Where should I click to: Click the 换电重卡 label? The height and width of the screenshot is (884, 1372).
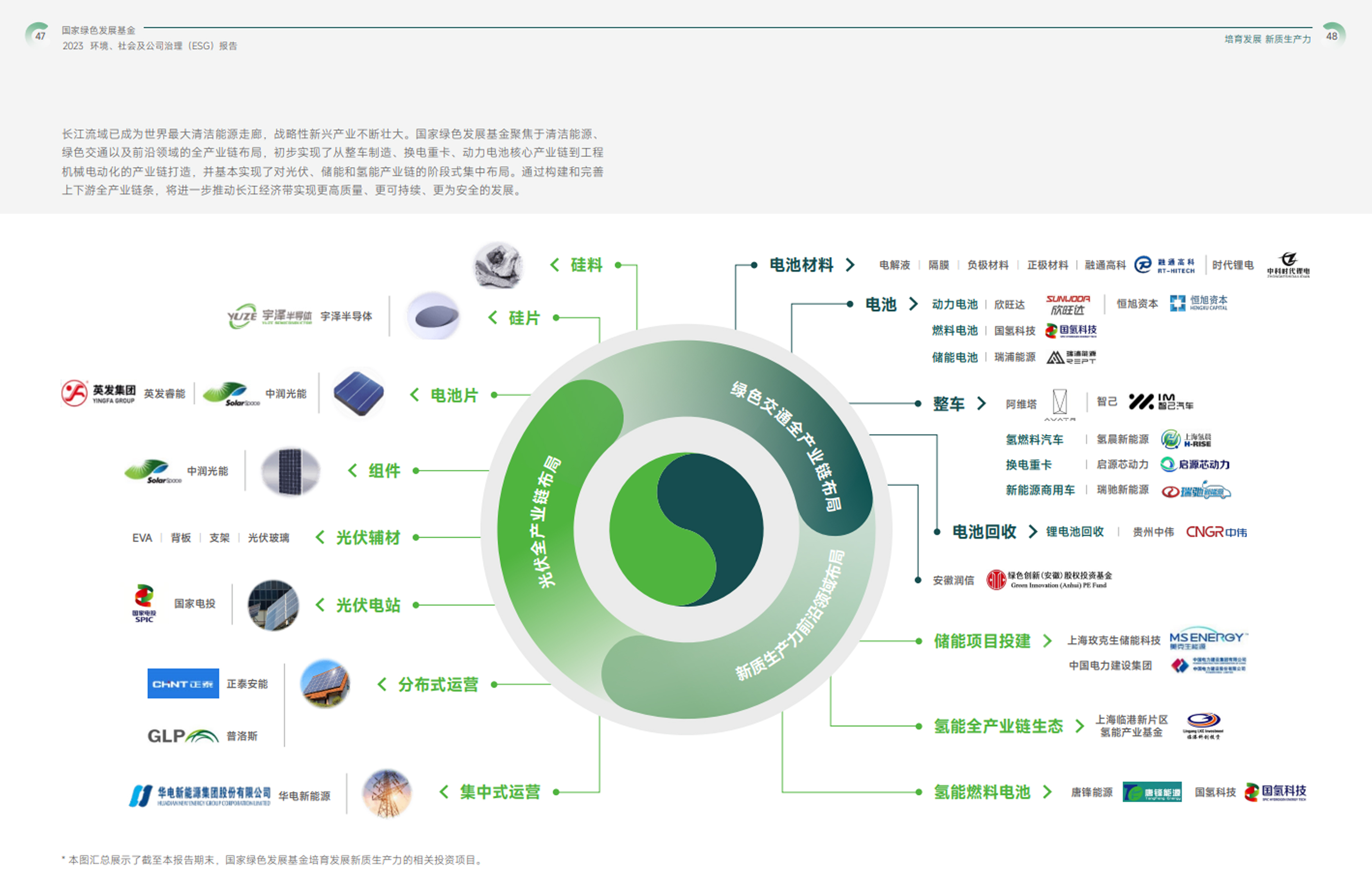pyautogui.click(x=1029, y=465)
